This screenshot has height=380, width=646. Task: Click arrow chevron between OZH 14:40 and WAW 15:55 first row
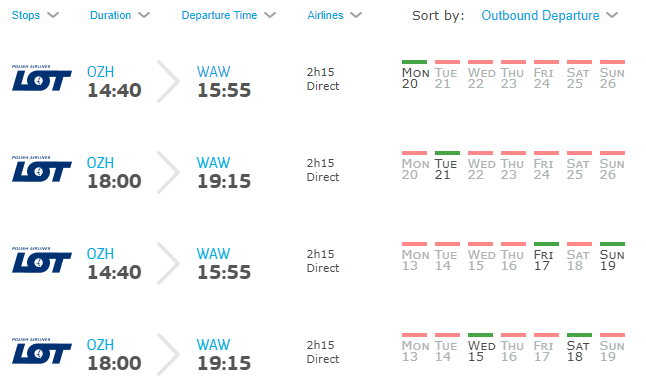pos(168,81)
